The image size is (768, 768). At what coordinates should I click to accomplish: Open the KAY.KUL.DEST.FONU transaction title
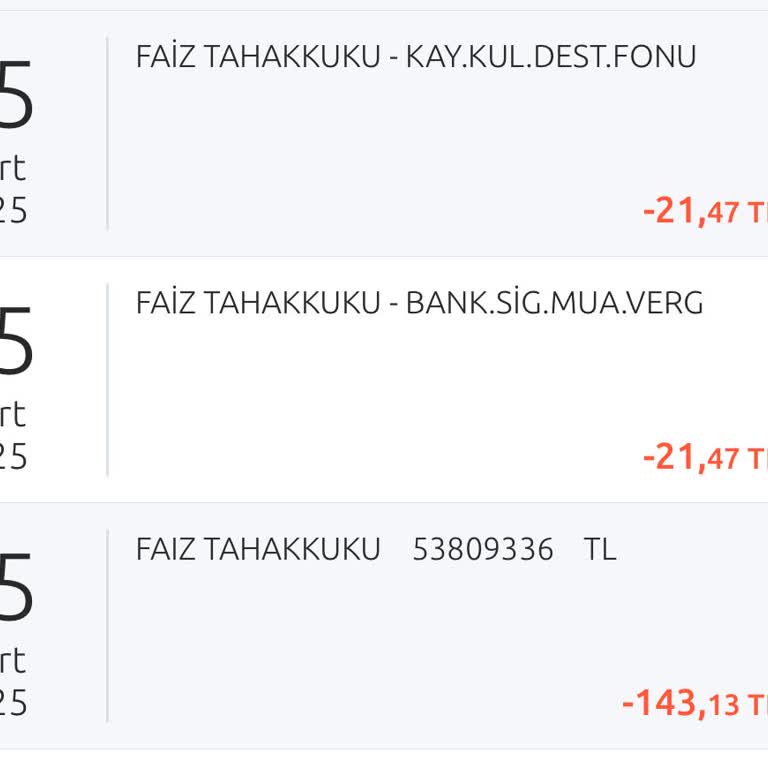pyautogui.click(x=415, y=56)
